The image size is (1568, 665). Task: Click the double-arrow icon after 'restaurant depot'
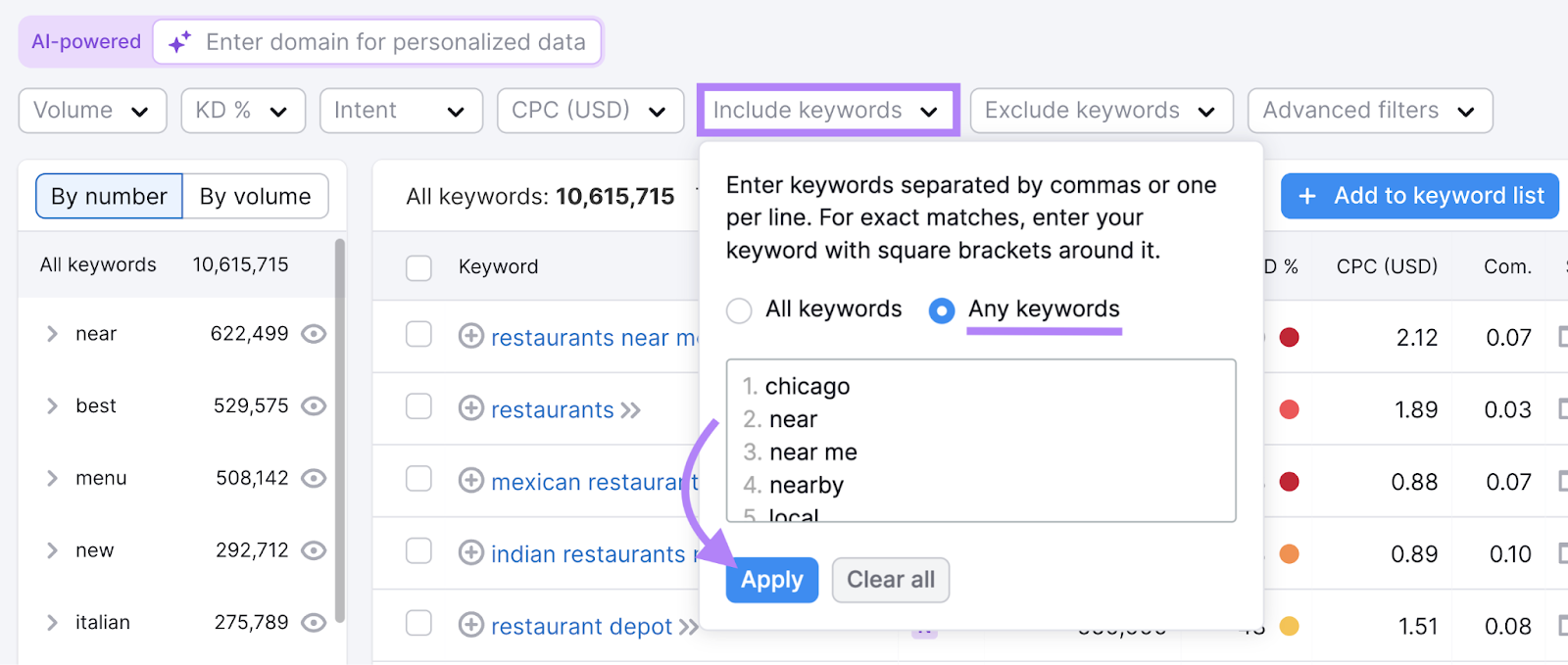tap(686, 626)
